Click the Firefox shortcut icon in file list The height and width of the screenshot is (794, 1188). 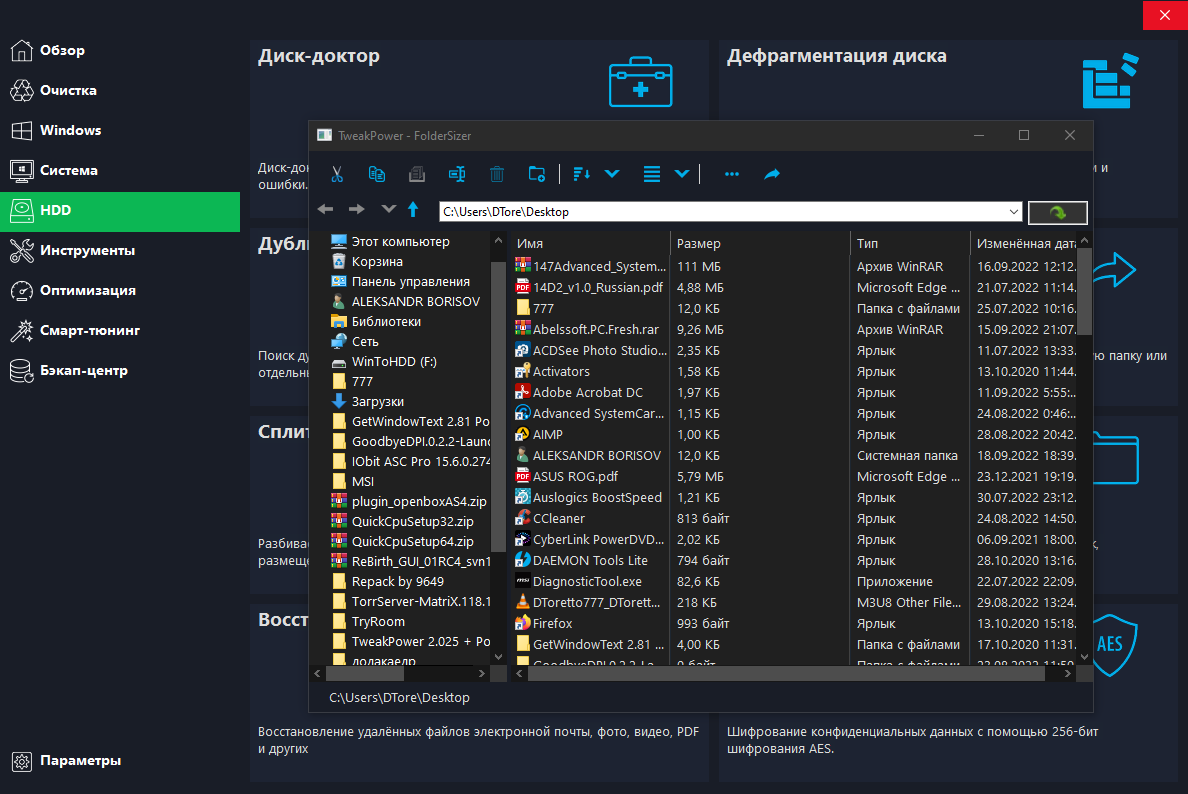(523, 623)
